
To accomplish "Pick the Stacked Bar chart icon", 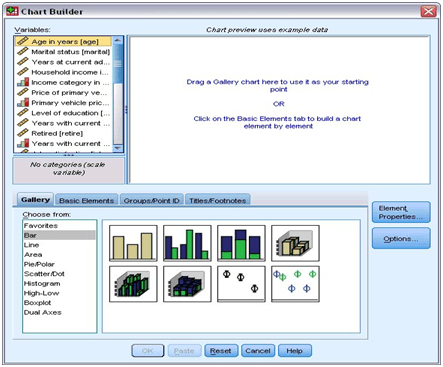I will [x=241, y=243].
